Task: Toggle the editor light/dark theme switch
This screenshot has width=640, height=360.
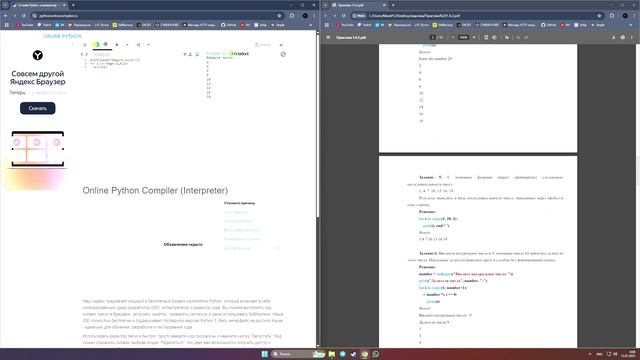Action: 96,44
